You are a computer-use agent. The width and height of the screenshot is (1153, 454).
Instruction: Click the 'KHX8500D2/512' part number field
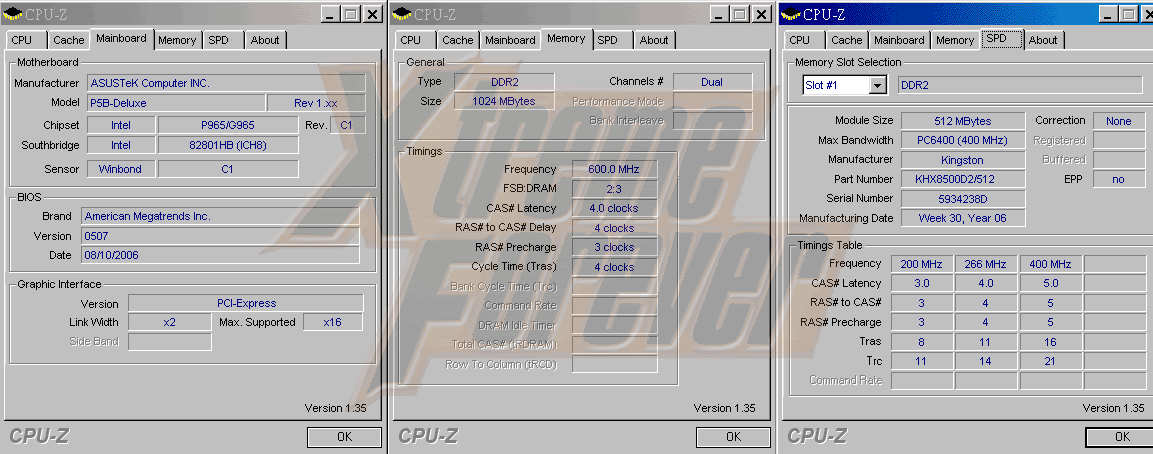(963, 179)
